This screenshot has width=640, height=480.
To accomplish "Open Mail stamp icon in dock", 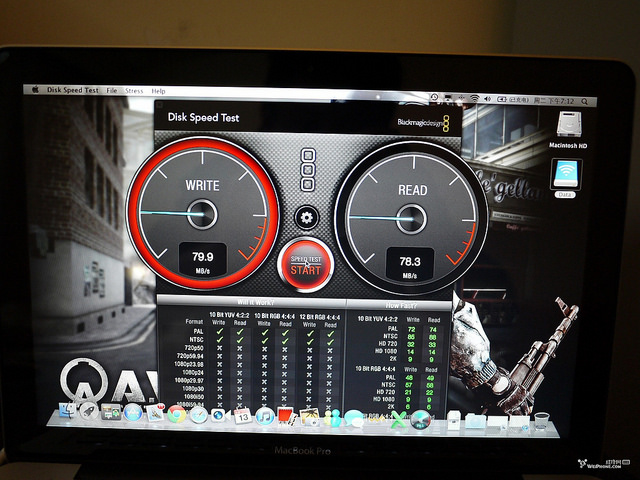I will [x=155, y=413].
